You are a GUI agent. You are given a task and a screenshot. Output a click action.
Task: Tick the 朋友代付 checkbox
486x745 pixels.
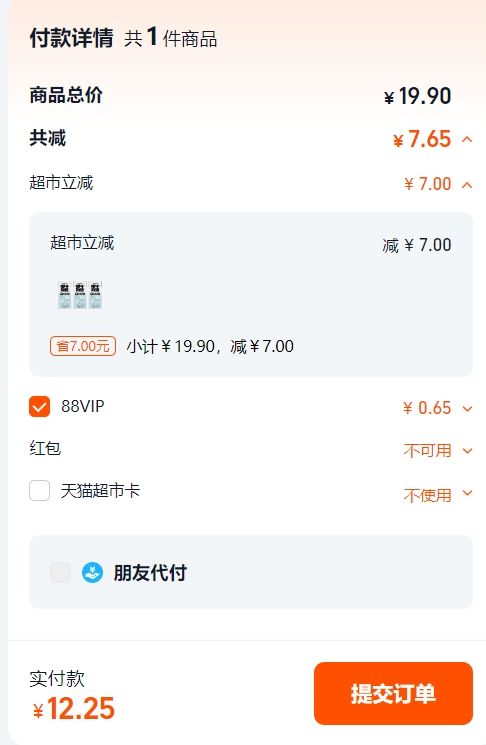coord(60,573)
